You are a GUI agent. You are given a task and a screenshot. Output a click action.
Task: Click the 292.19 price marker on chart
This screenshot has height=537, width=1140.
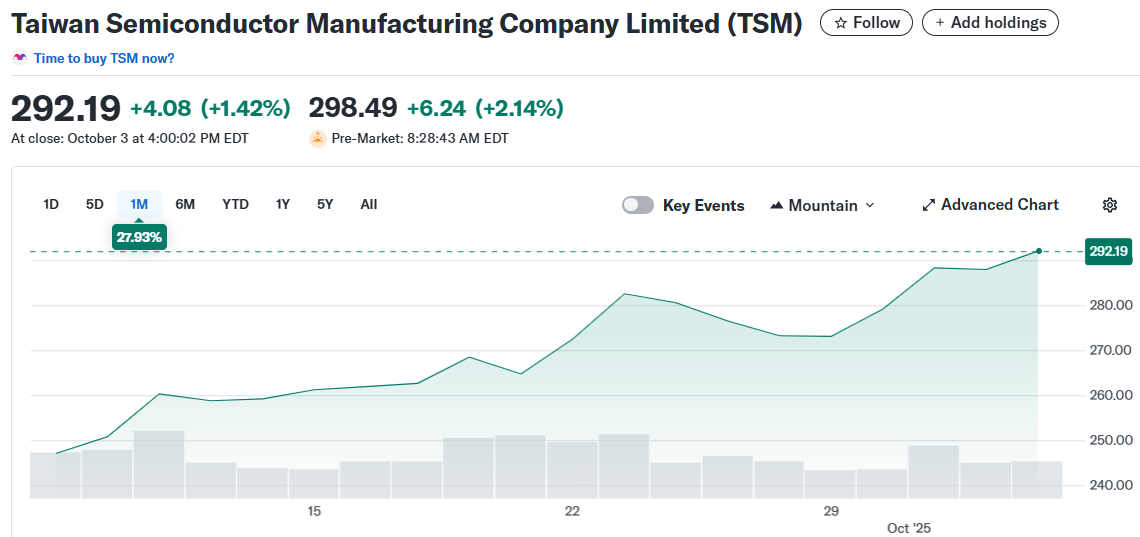point(1108,251)
